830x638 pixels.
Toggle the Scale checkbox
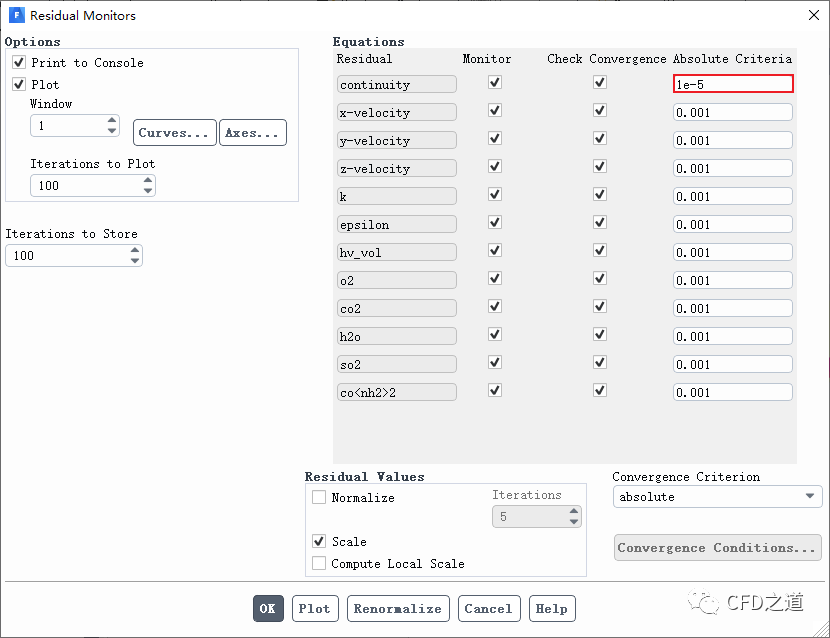[319, 542]
